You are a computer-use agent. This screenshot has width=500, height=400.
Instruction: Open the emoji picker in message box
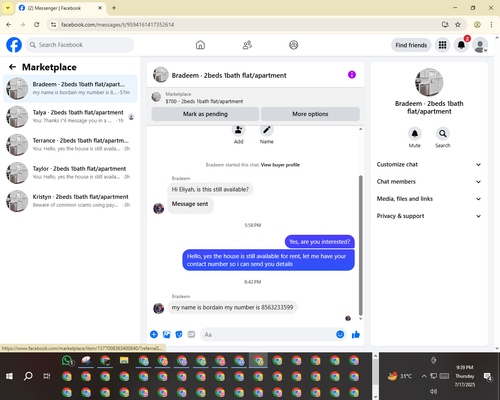click(x=340, y=334)
